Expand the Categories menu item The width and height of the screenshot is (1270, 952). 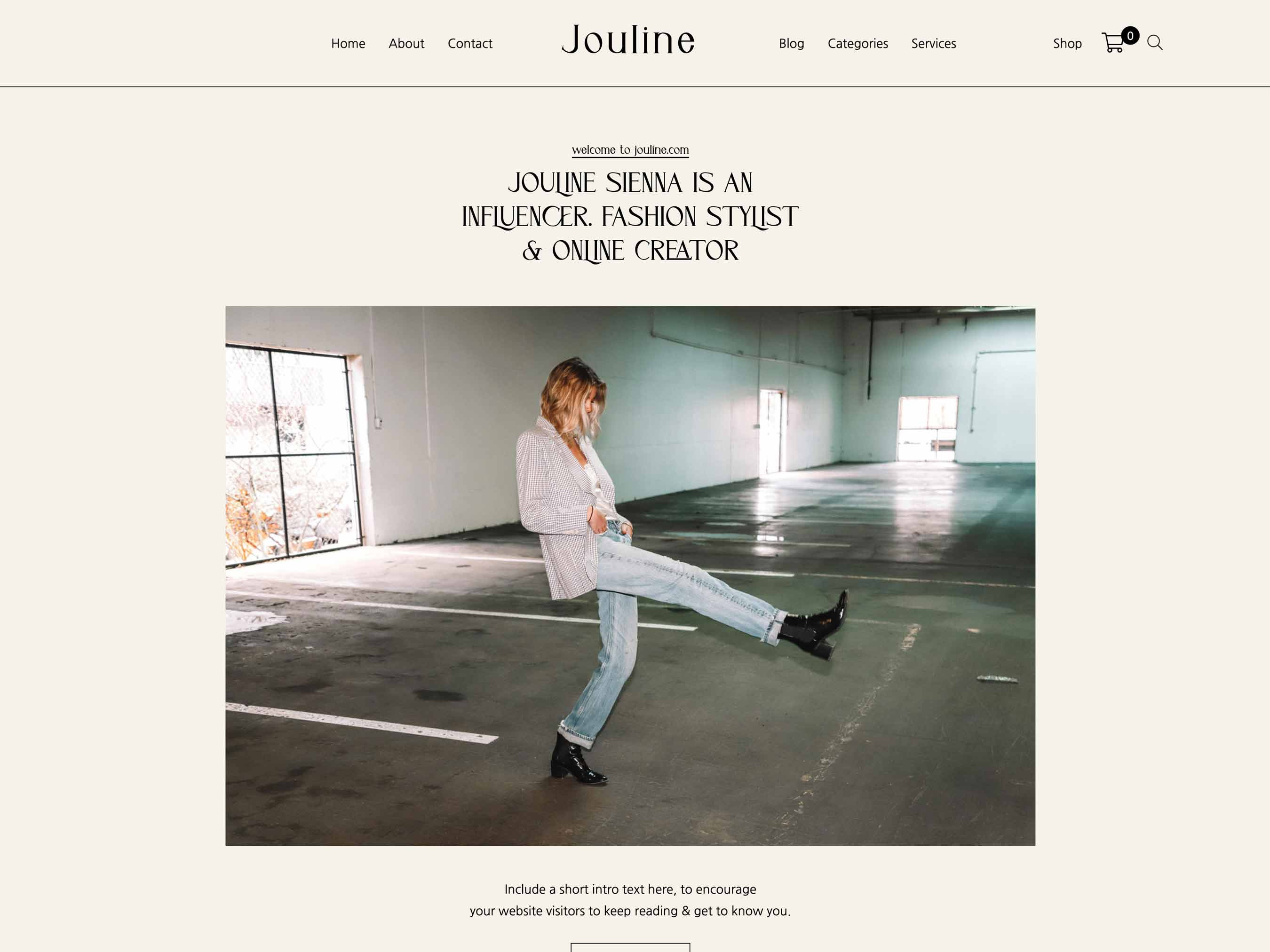pyautogui.click(x=858, y=44)
